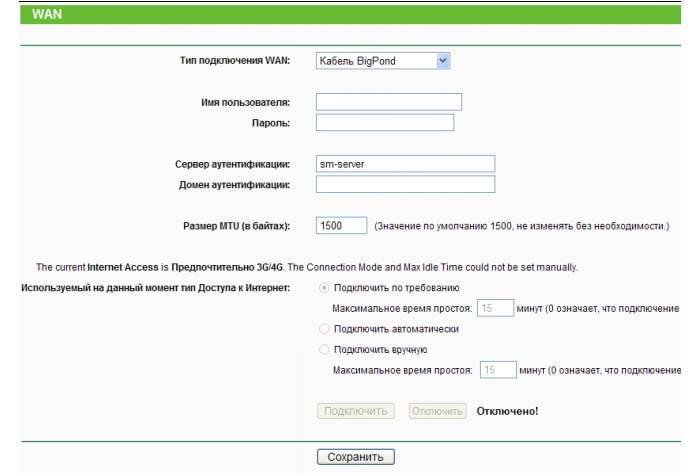The image size is (700, 473).
Task: Click the Отключить button
Action: click(437, 411)
